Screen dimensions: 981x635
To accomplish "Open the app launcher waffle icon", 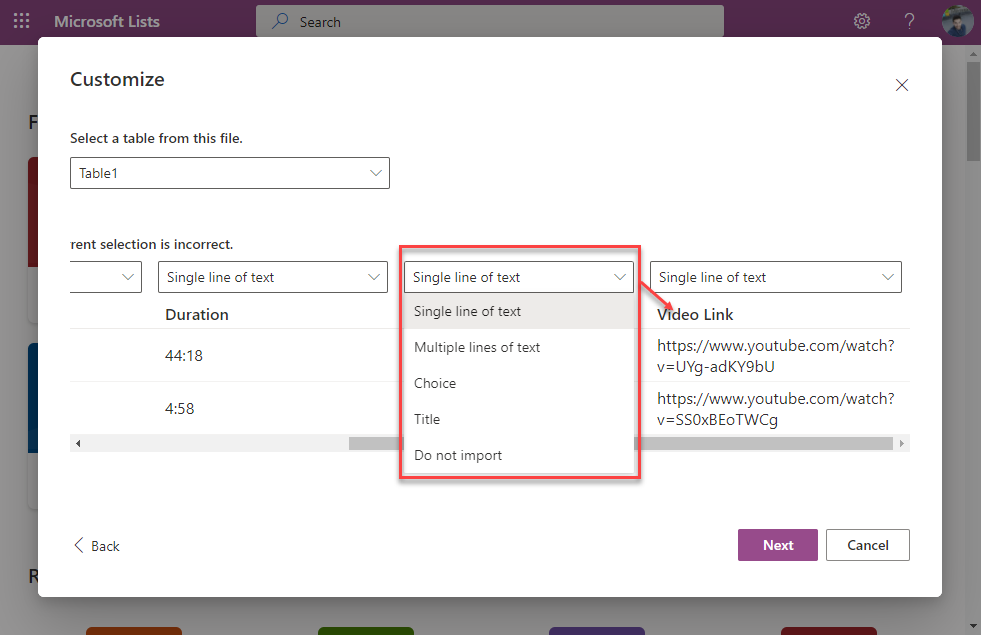I will point(21,21).
